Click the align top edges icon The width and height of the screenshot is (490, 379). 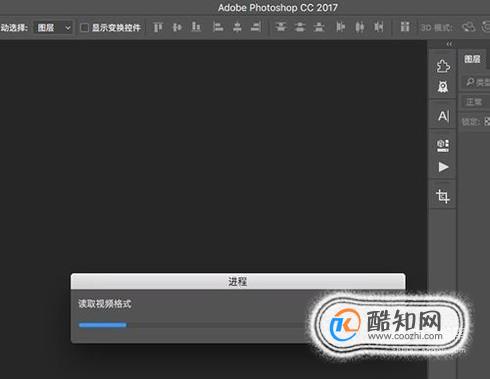(x=158, y=27)
